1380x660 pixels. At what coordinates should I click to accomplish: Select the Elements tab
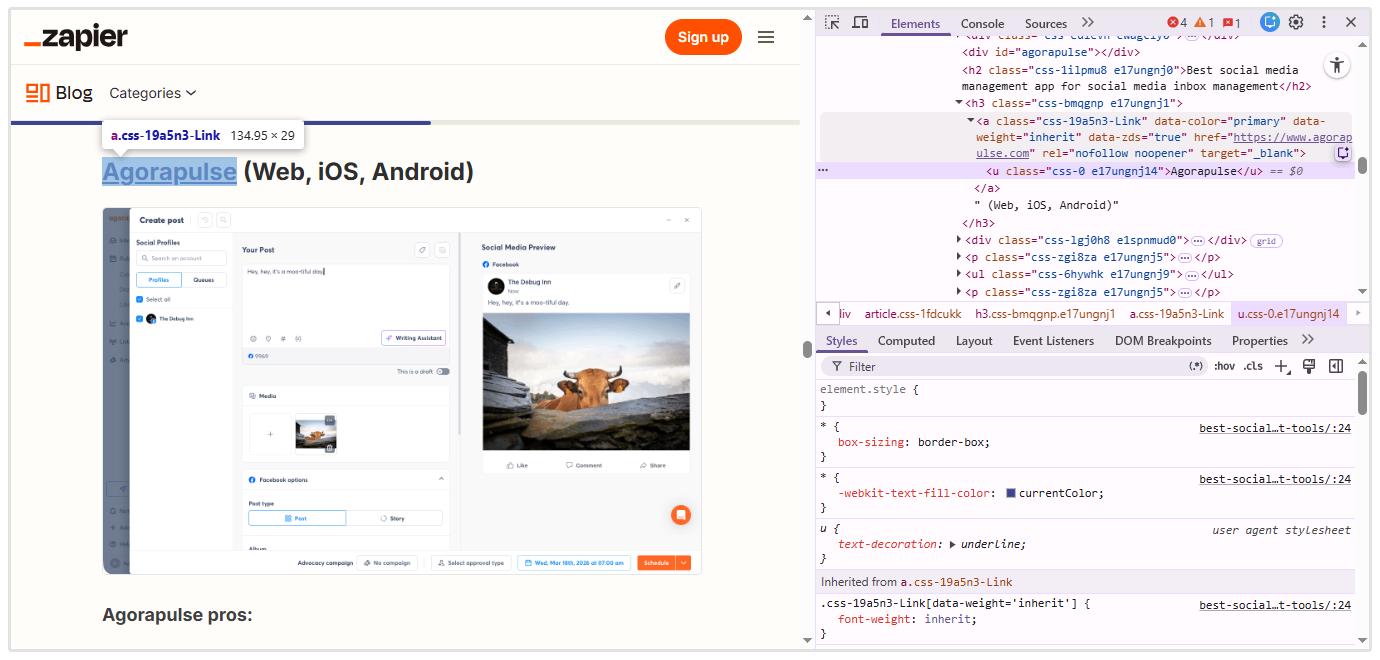tap(915, 24)
